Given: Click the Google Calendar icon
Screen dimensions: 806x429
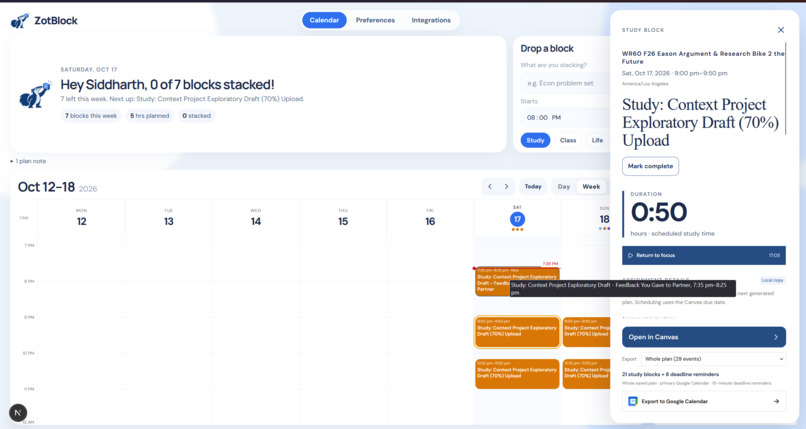Looking at the screenshot, I should click(x=633, y=401).
